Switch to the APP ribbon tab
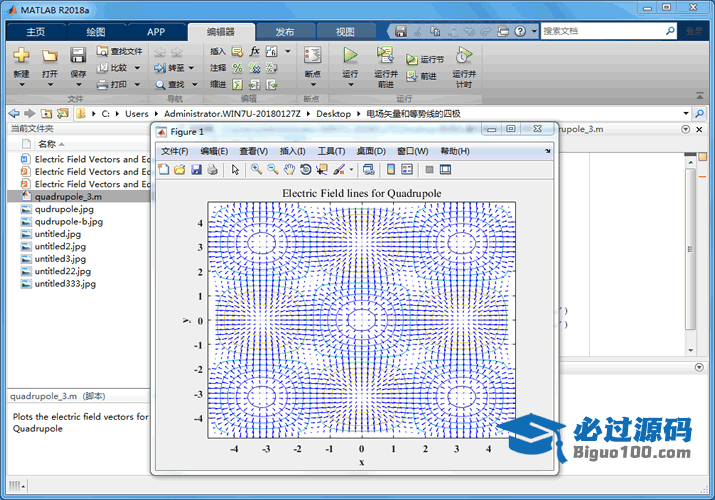715x500 pixels. [156, 32]
